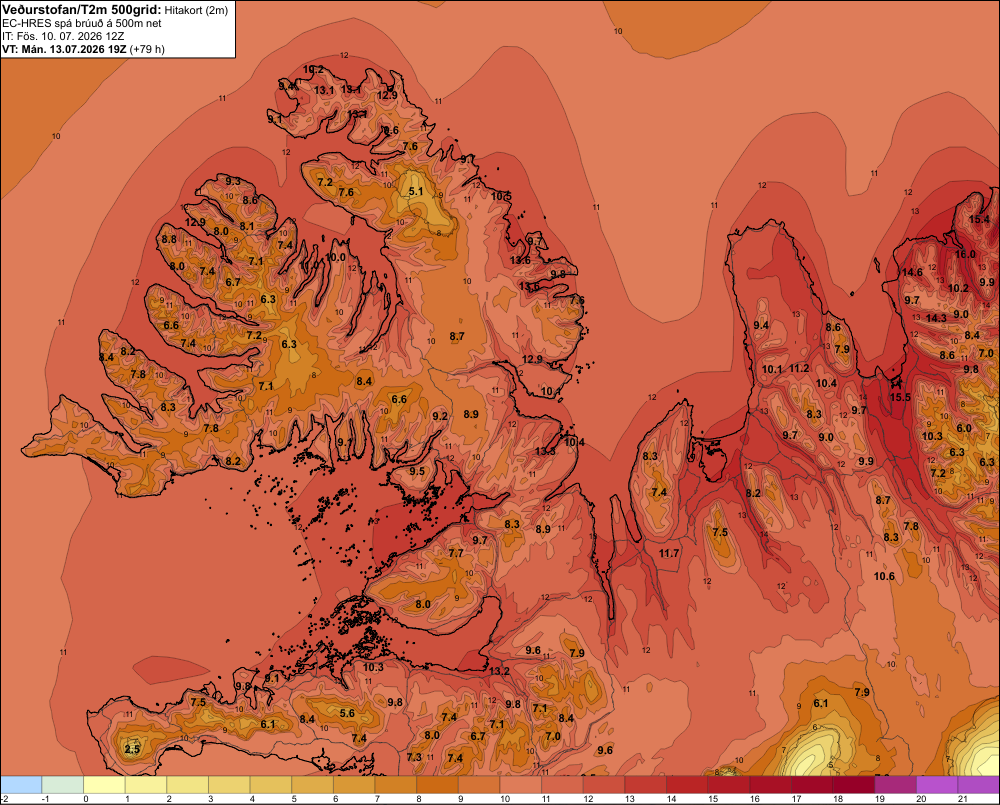The image size is (1000, 805).
Task: Click the 10.5 temperature value on the map
Action: (501, 196)
